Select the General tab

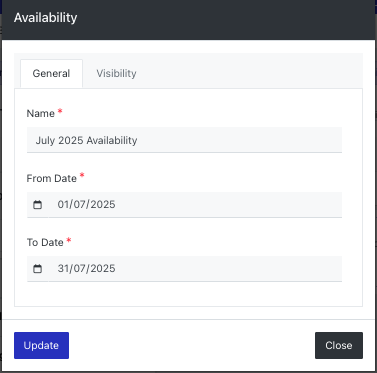pos(51,73)
